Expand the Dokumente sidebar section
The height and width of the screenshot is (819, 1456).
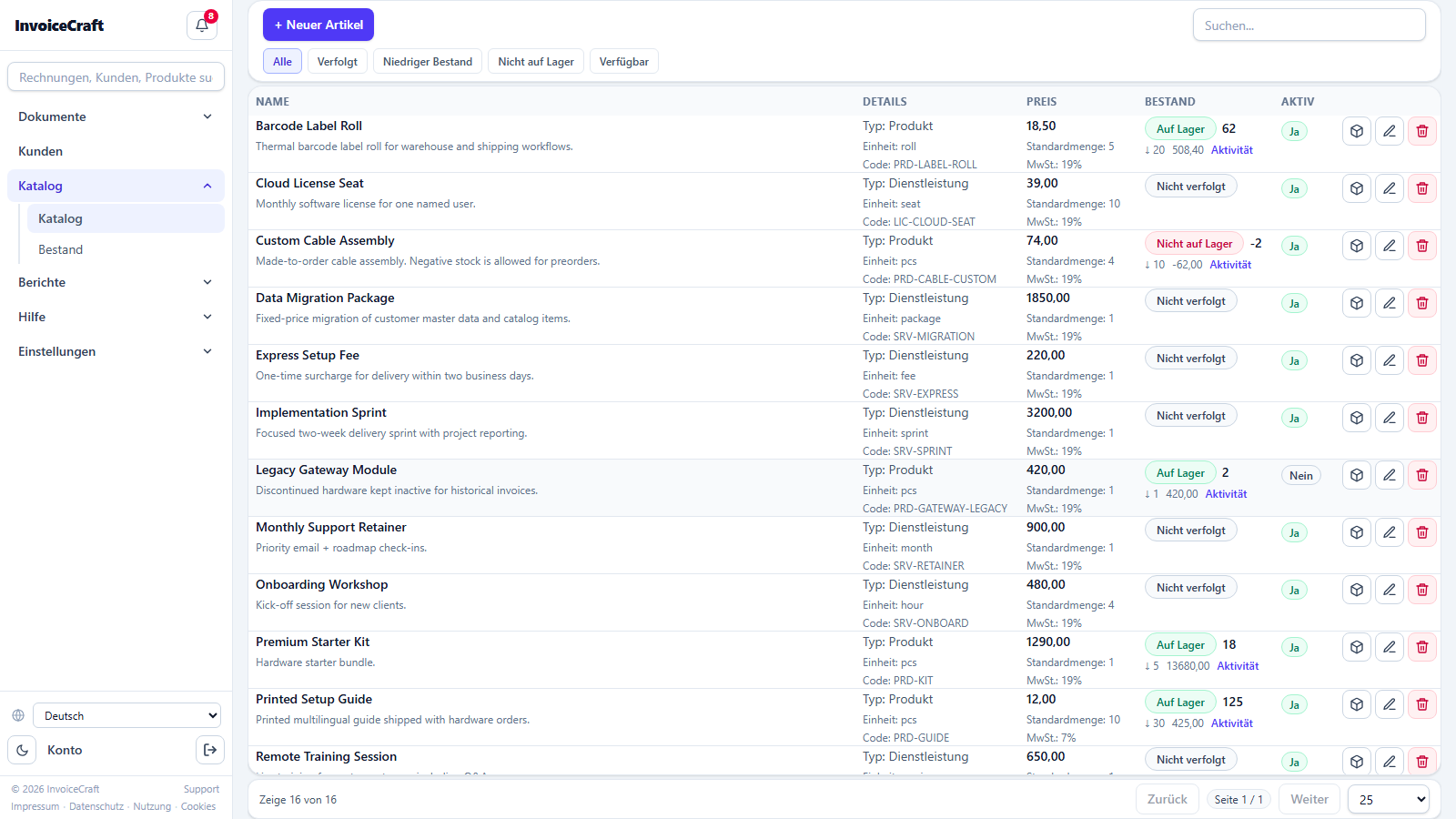pos(116,116)
